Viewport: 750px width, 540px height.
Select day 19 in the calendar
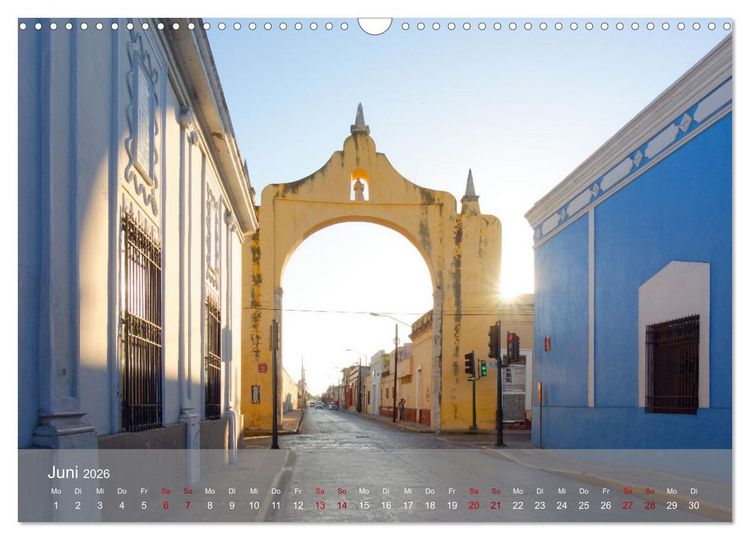[452, 506]
